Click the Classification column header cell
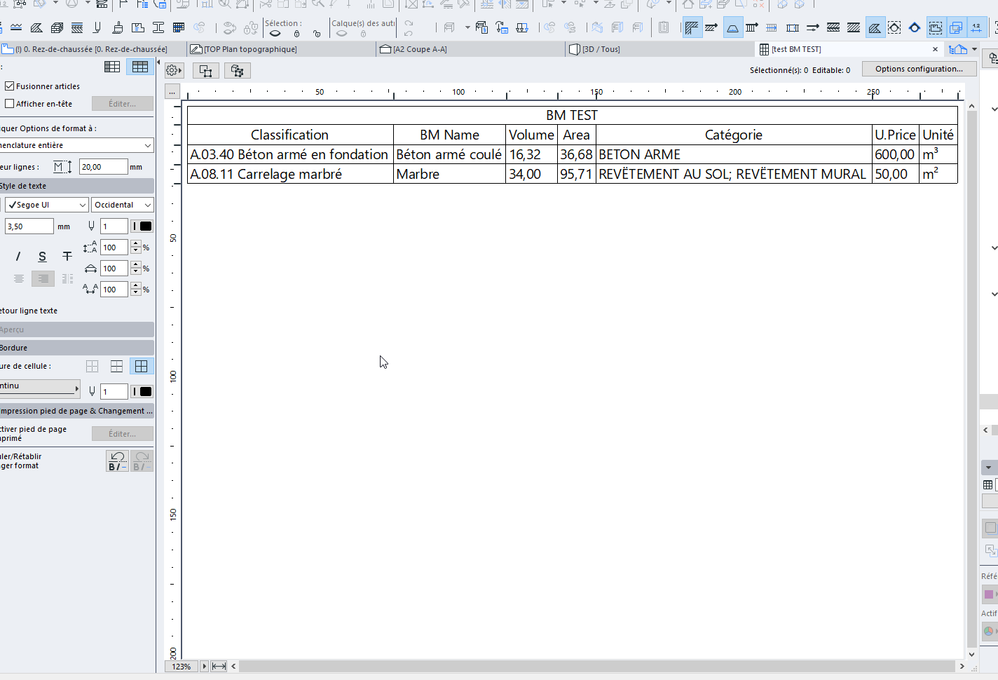Screen dimensions: 998x680 tap(290, 135)
